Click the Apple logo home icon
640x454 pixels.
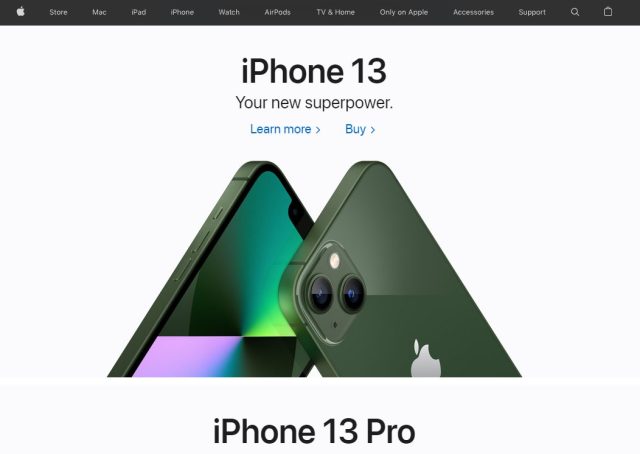(20, 12)
